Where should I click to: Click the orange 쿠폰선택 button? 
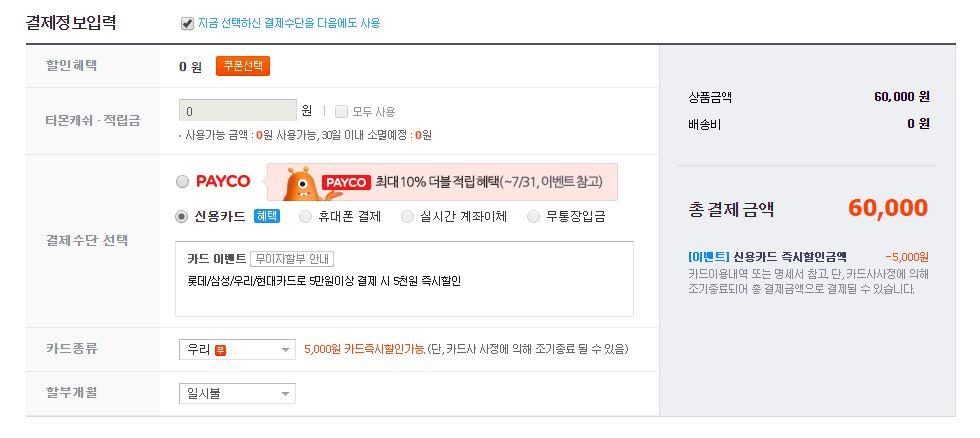point(243,66)
